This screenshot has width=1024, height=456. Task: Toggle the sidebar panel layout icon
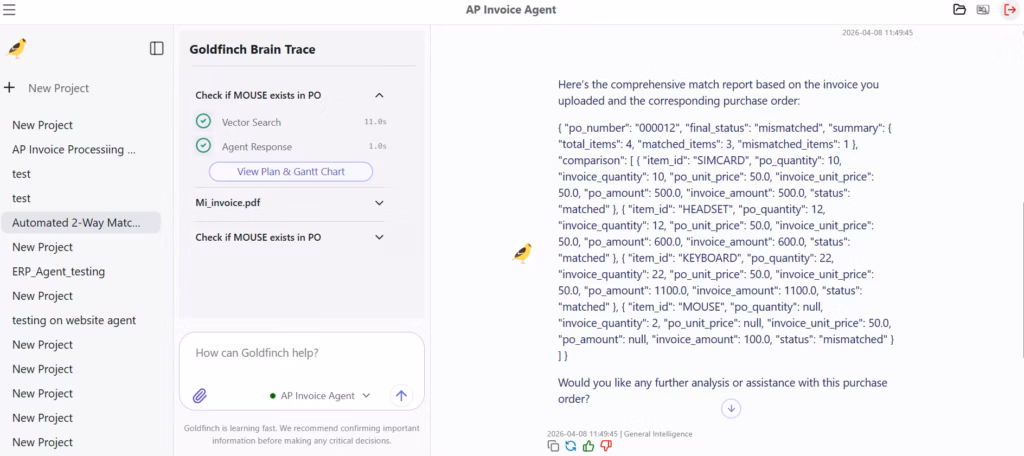coord(157,48)
